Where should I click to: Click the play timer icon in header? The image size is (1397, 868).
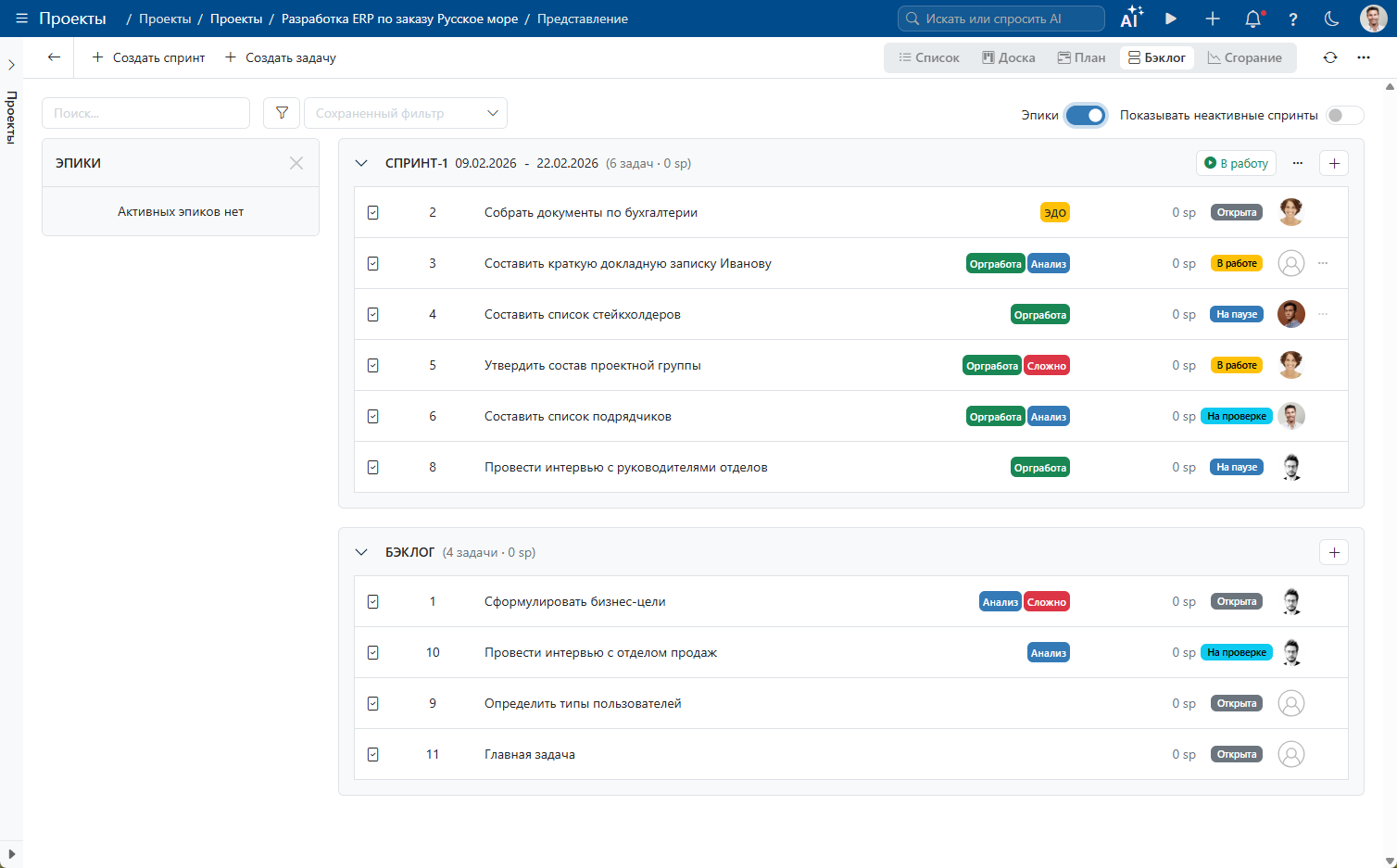(1171, 19)
